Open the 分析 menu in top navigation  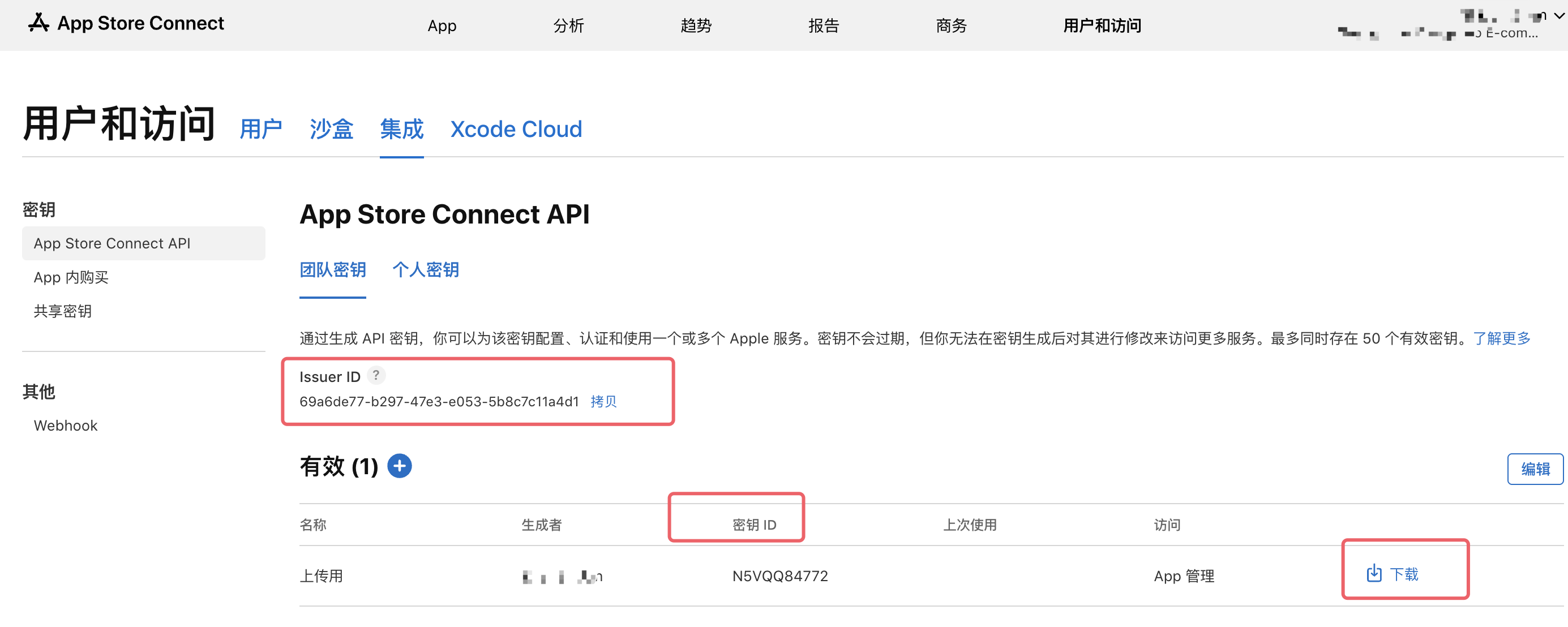[568, 25]
